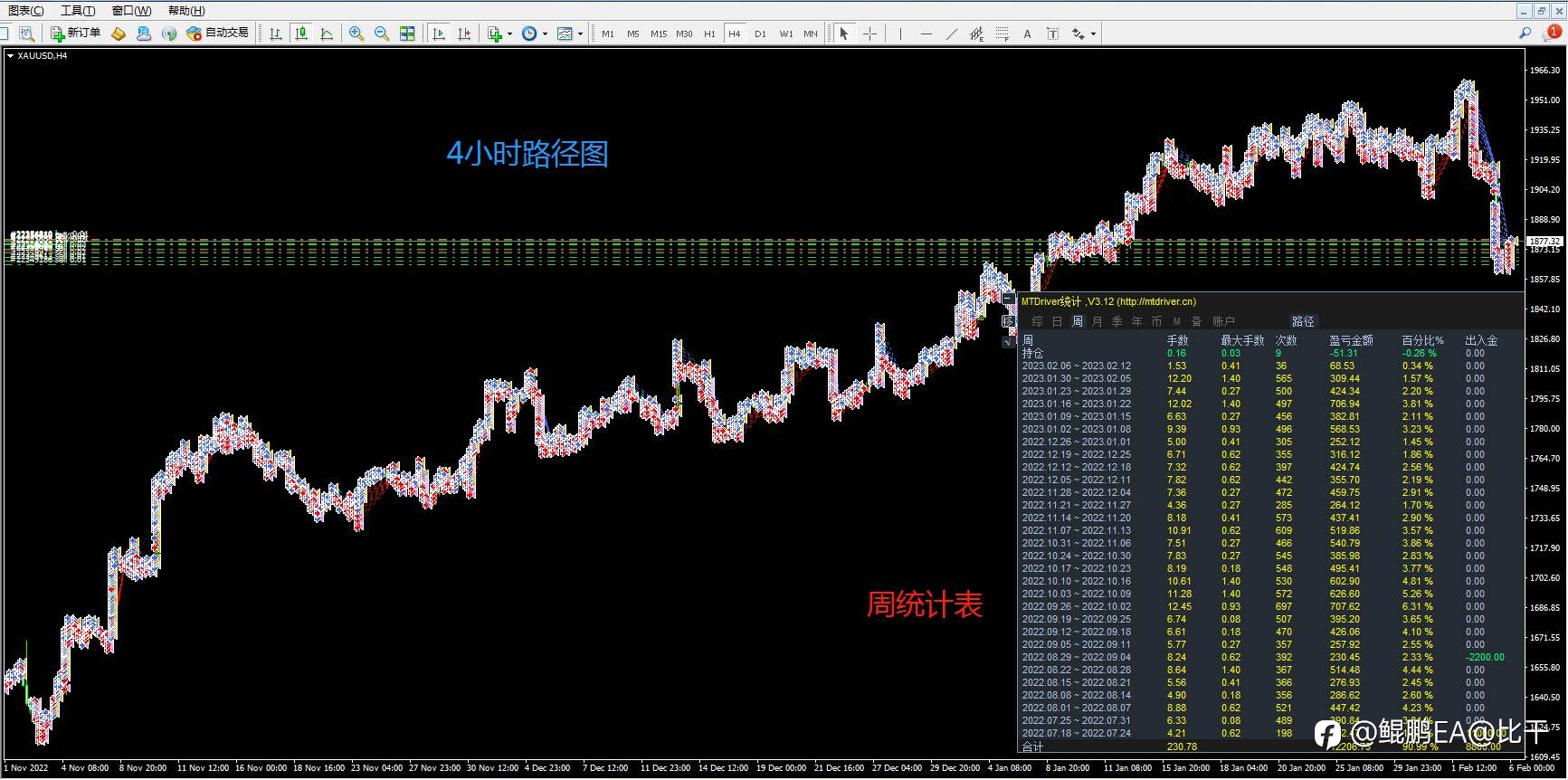
Task: Select the crosshair cursor tool
Action: point(870,33)
